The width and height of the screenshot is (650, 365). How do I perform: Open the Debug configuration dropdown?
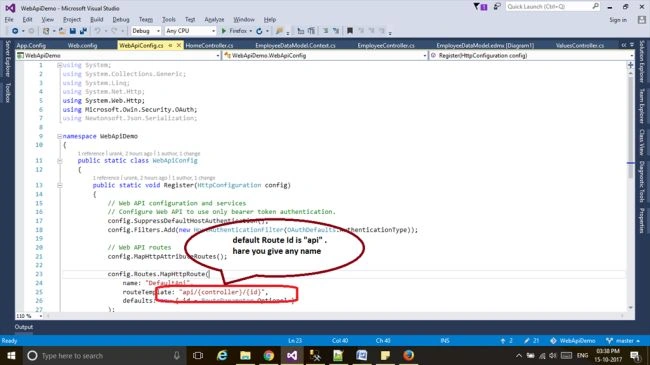pyautogui.click(x=146, y=31)
